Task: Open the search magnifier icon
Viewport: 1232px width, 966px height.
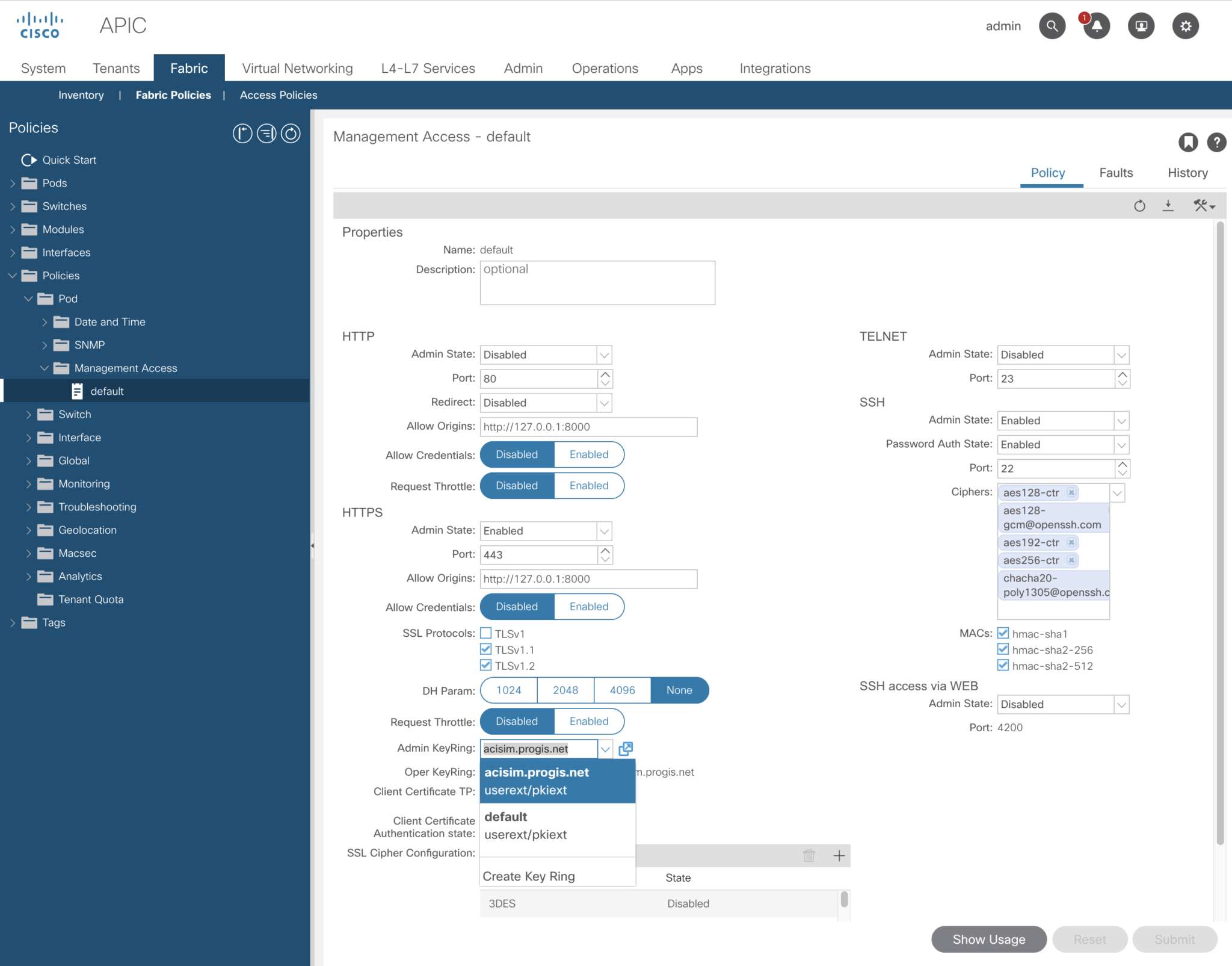Action: (x=1052, y=26)
